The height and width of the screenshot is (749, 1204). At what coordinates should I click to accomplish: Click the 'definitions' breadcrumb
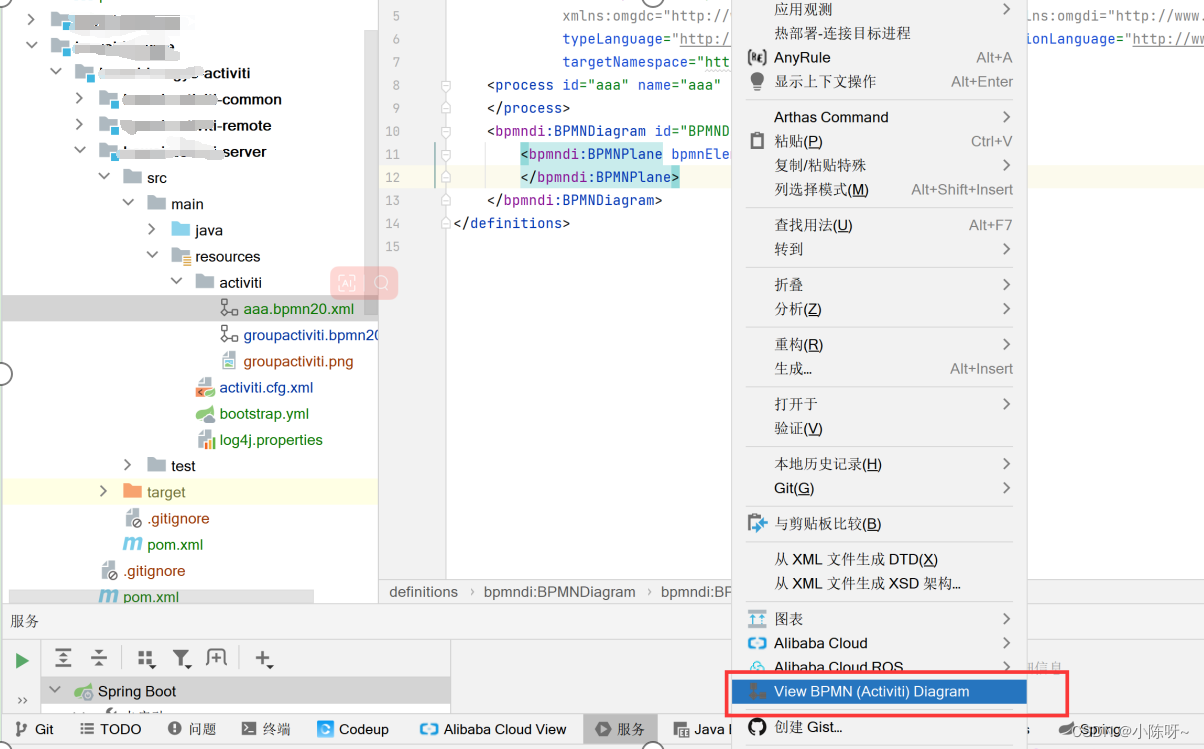423,592
